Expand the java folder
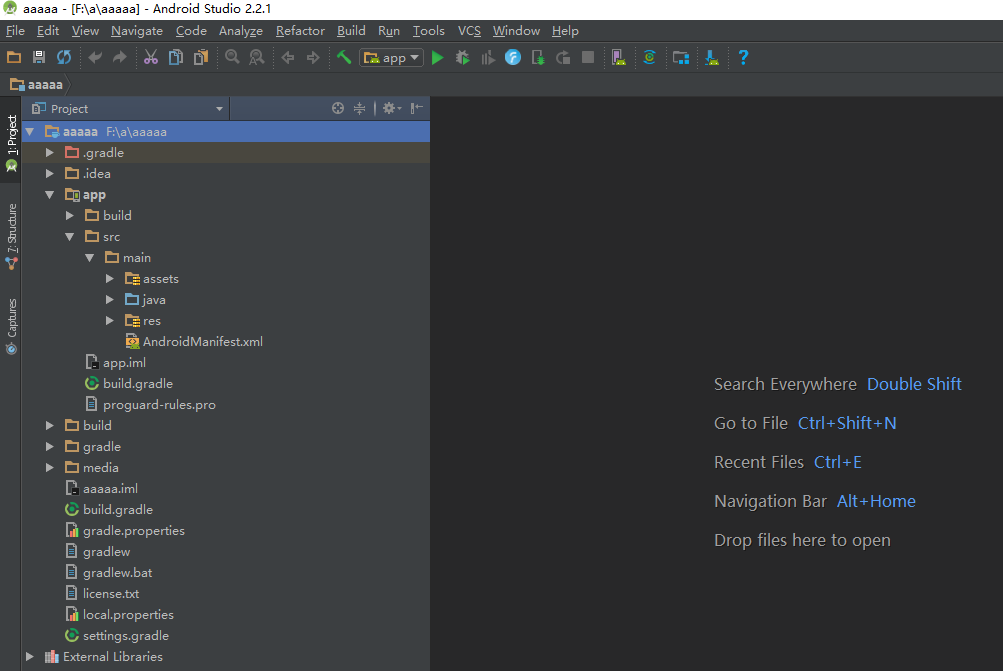This screenshot has width=1003, height=671. (x=110, y=299)
